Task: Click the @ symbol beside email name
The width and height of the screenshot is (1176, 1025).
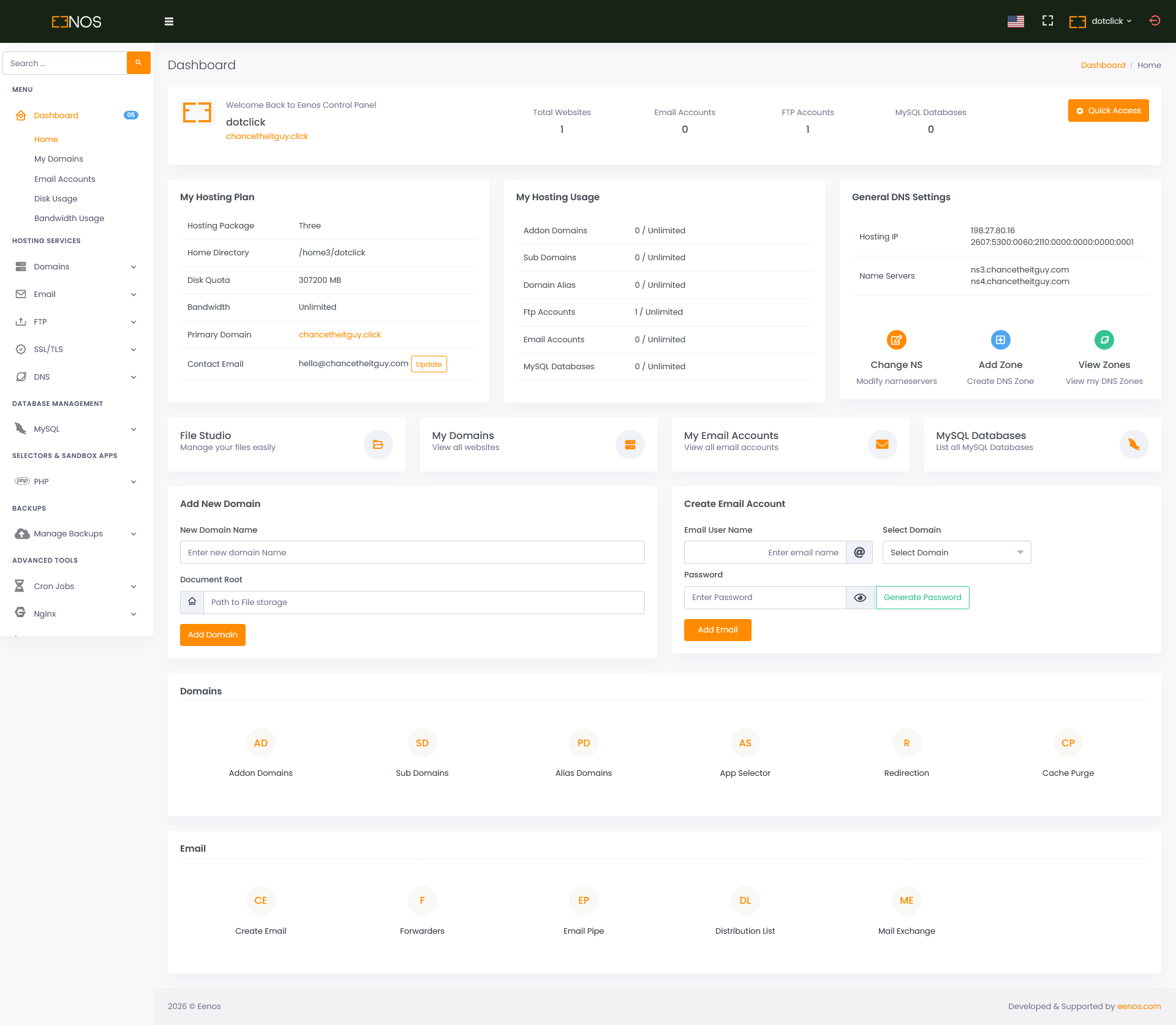Action: pyautogui.click(x=859, y=552)
